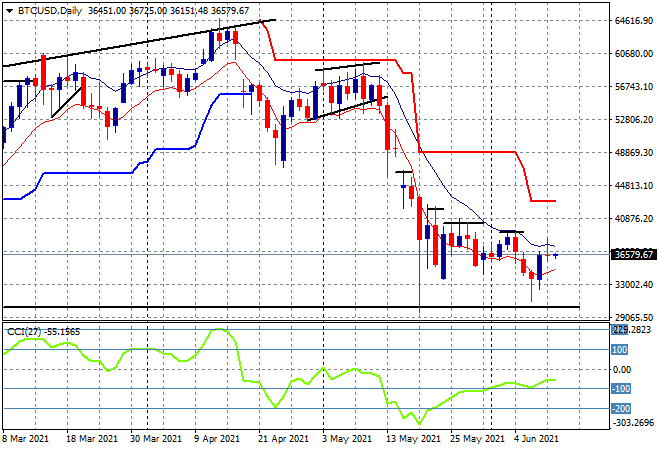Click price scale label 44813.10
Image resolution: width=660 pixels, height=450 pixels.
point(634,186)
